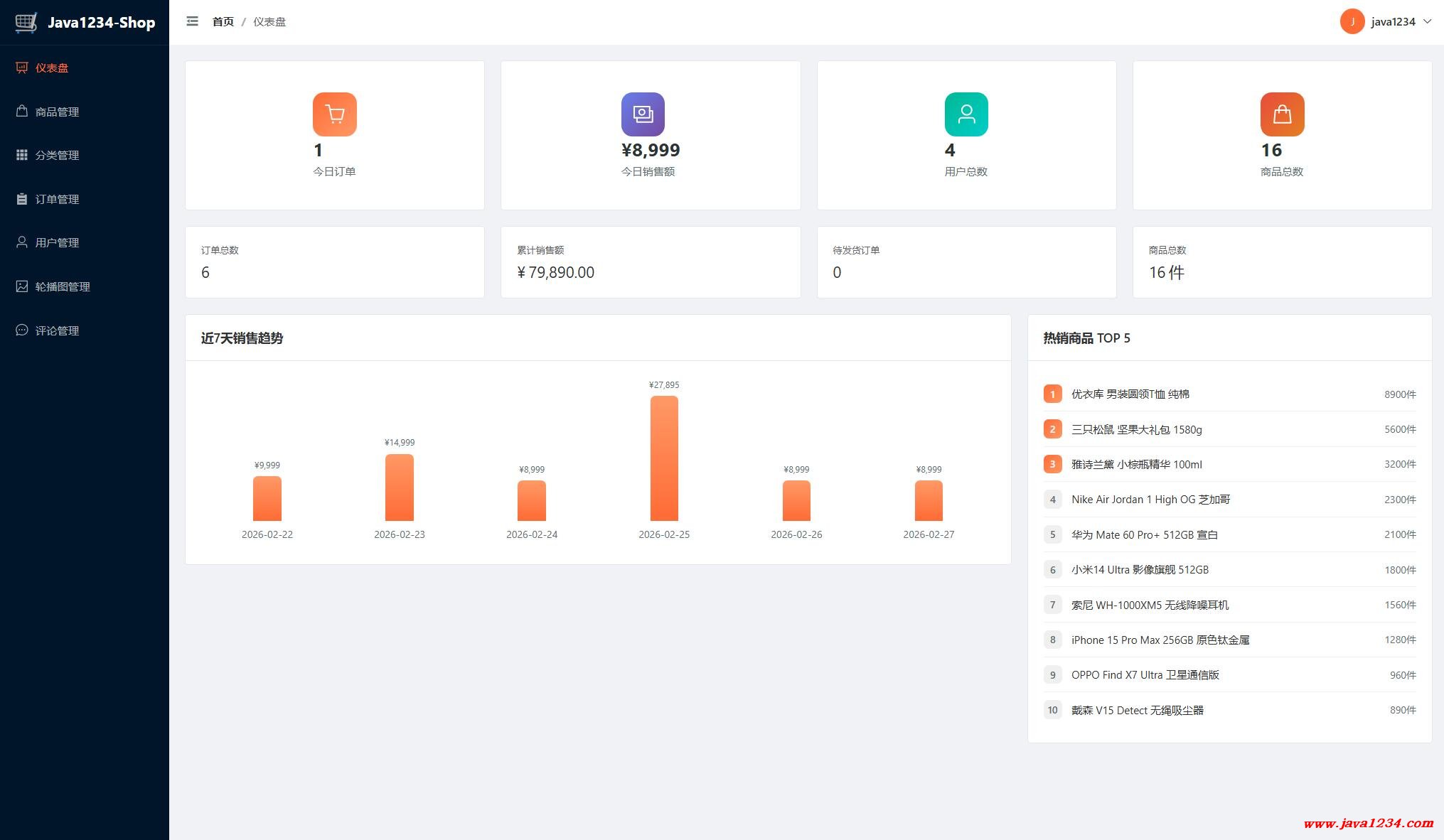This screenshot has width=1444, height=840.
Task: Click the 首页 breadcrumb link
Action: tap(223, 22)
